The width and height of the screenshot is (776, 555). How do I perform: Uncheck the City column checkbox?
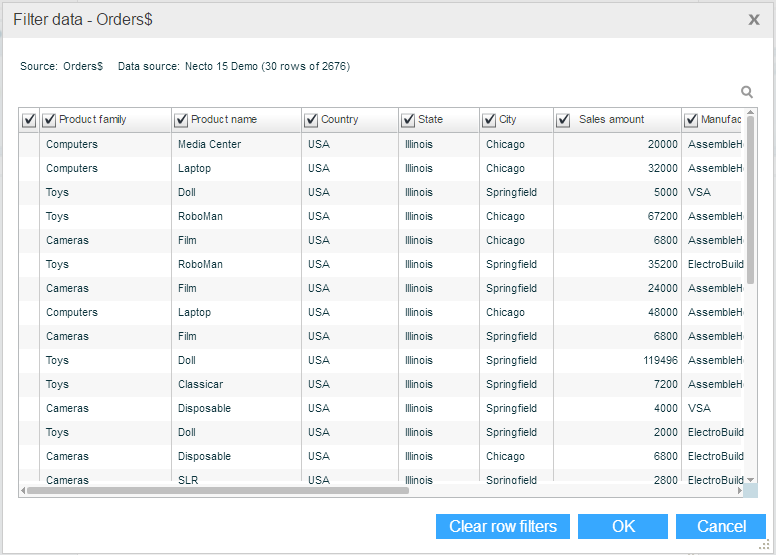489,120
